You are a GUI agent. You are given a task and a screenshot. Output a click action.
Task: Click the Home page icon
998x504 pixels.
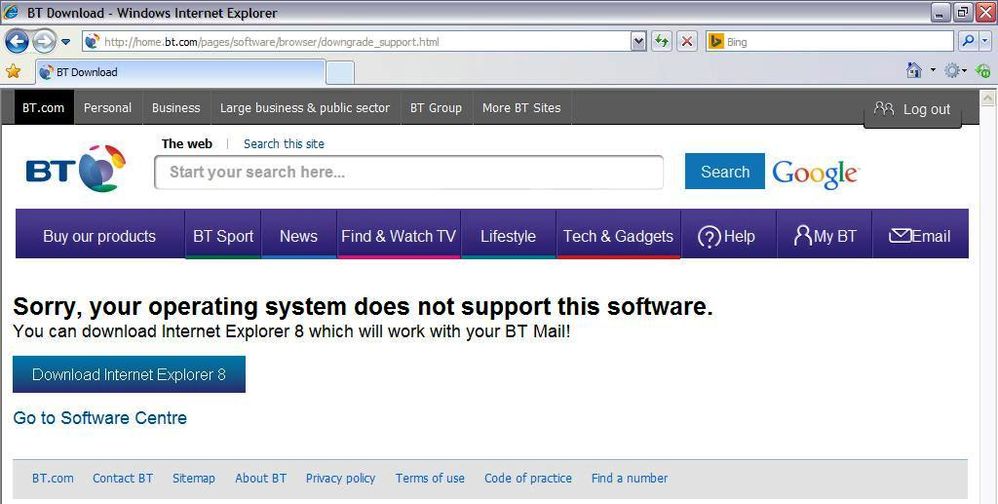pyautogui.click(x=914, y=71)
